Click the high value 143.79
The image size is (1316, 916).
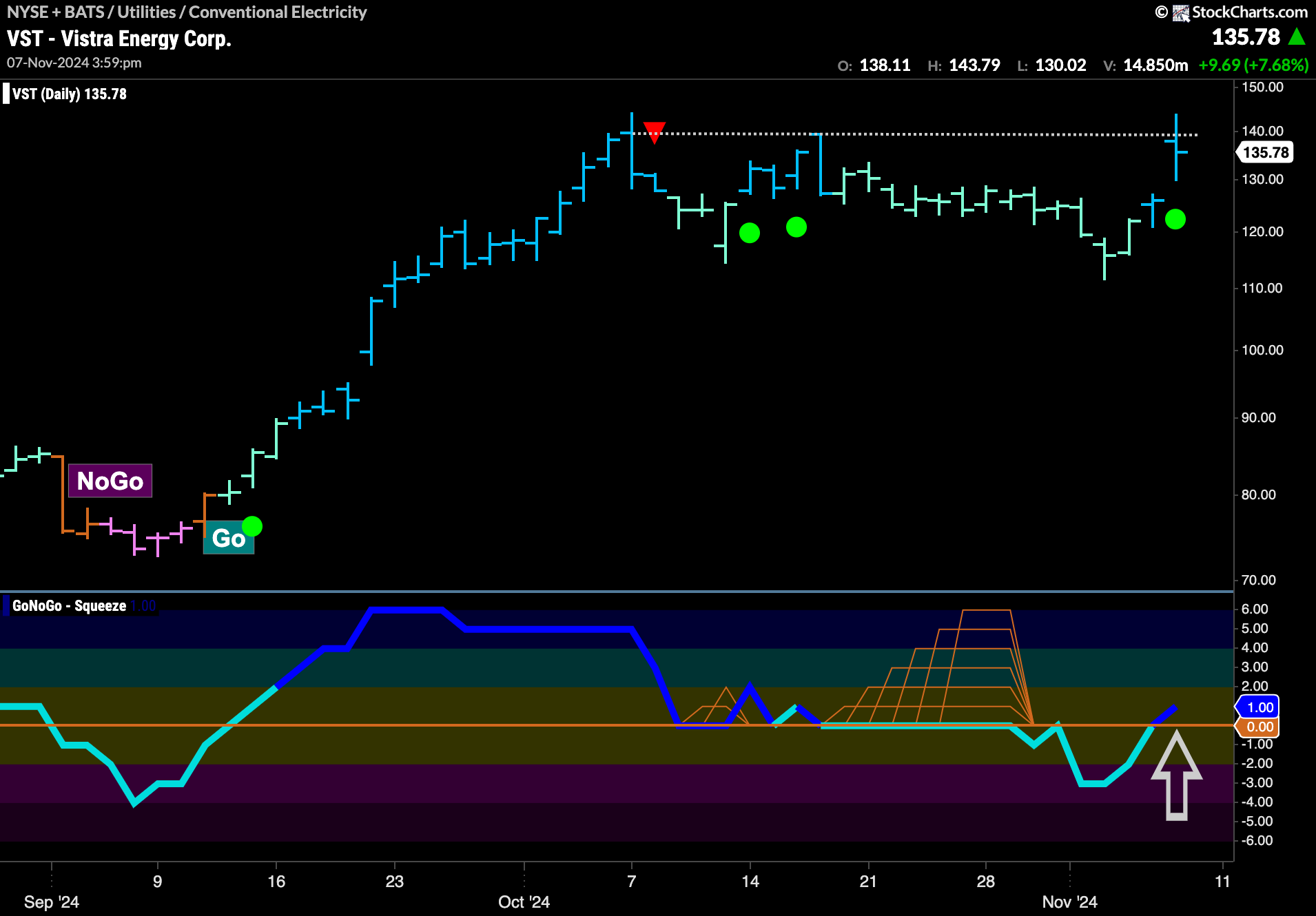[974, 65]
